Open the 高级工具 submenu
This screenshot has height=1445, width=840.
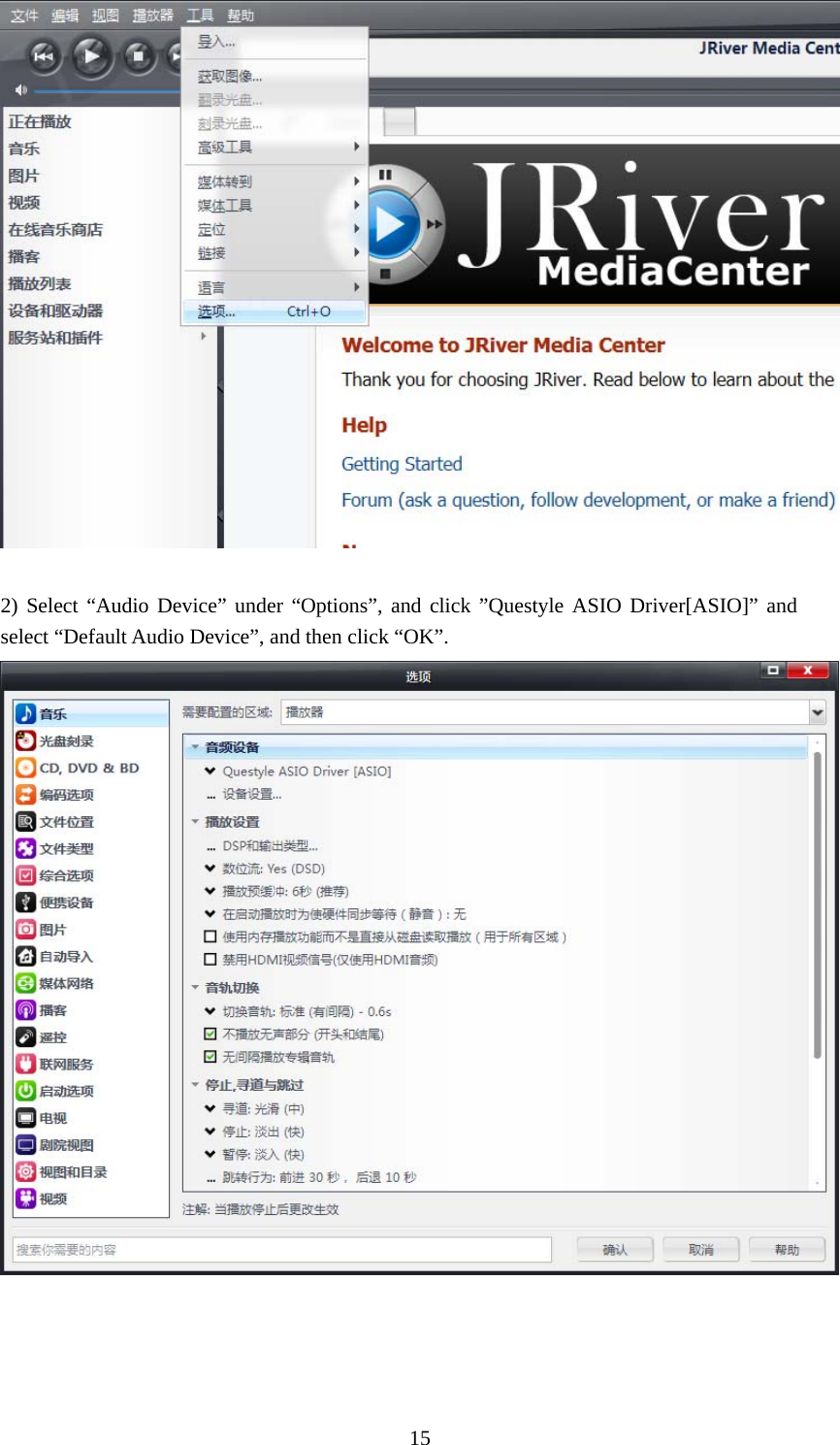pyautogui.click(x=274, y=148)
